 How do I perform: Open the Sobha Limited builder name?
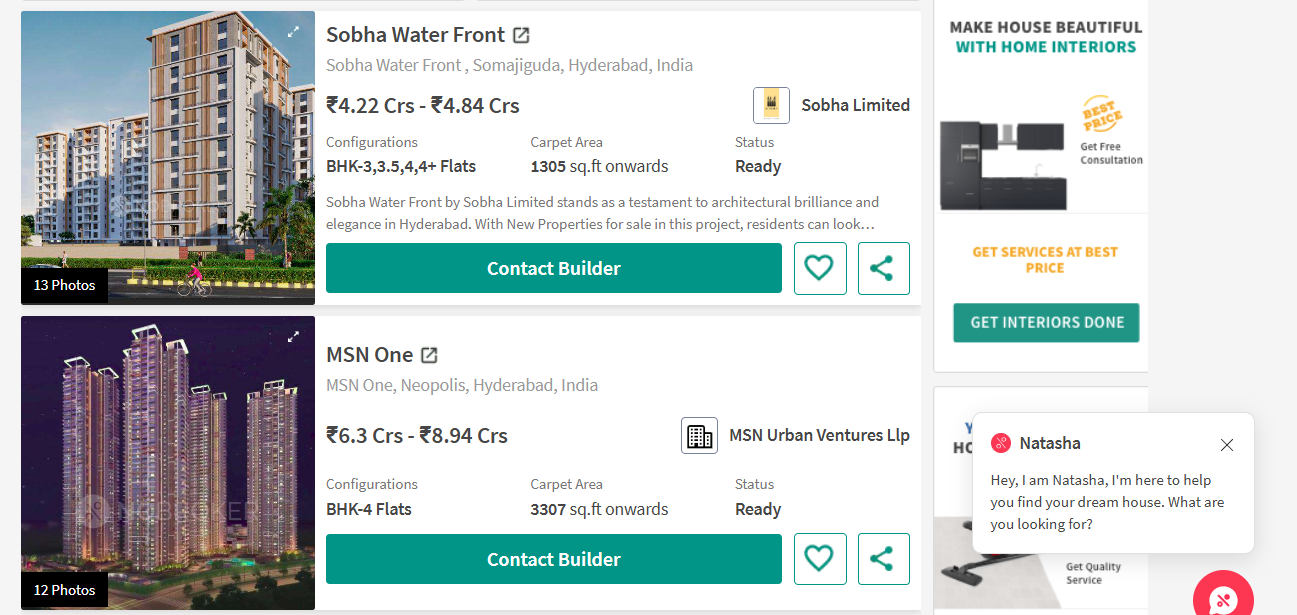click(x=855, y=105)
